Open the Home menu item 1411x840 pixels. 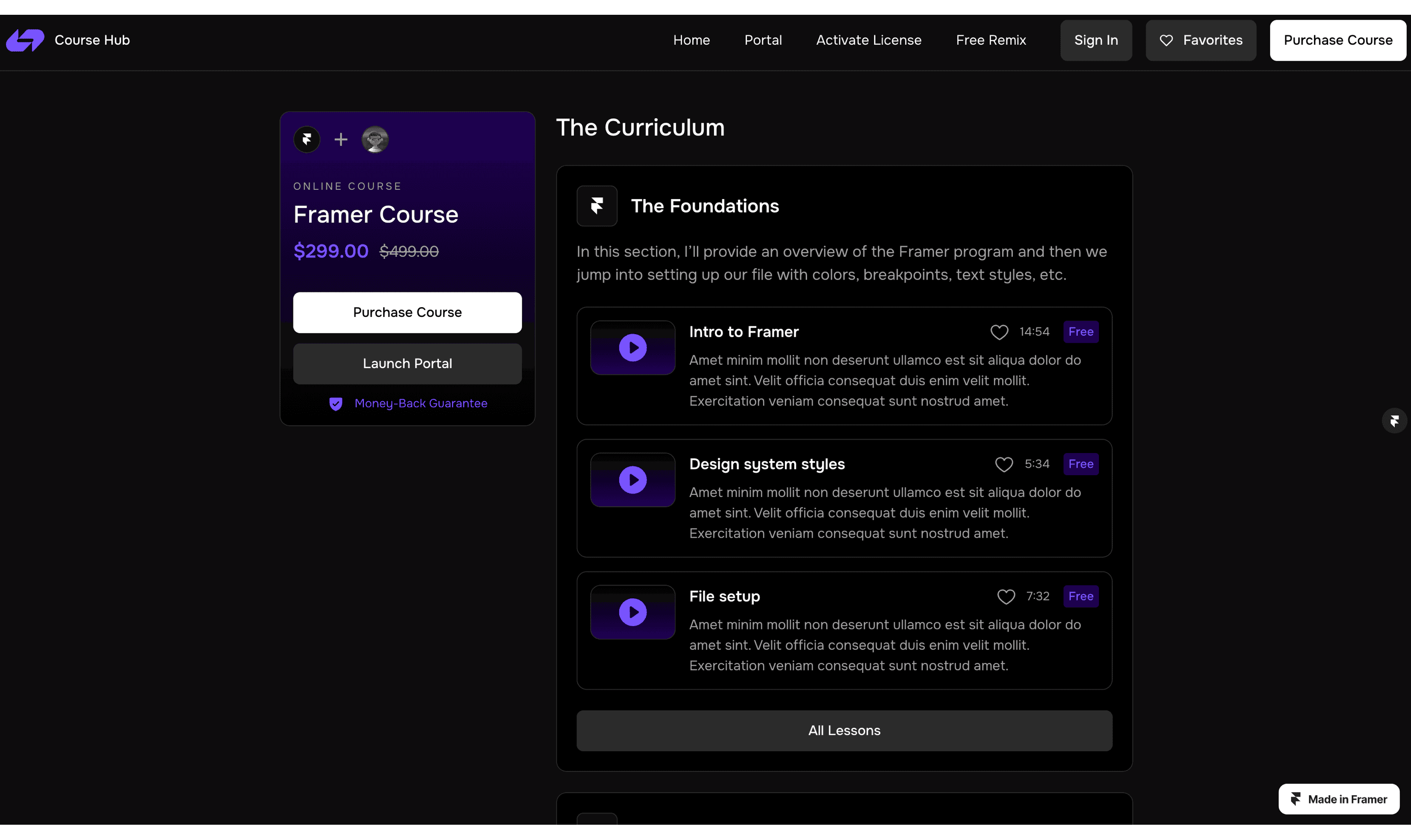pyautogui.click(x=691, y=40)
